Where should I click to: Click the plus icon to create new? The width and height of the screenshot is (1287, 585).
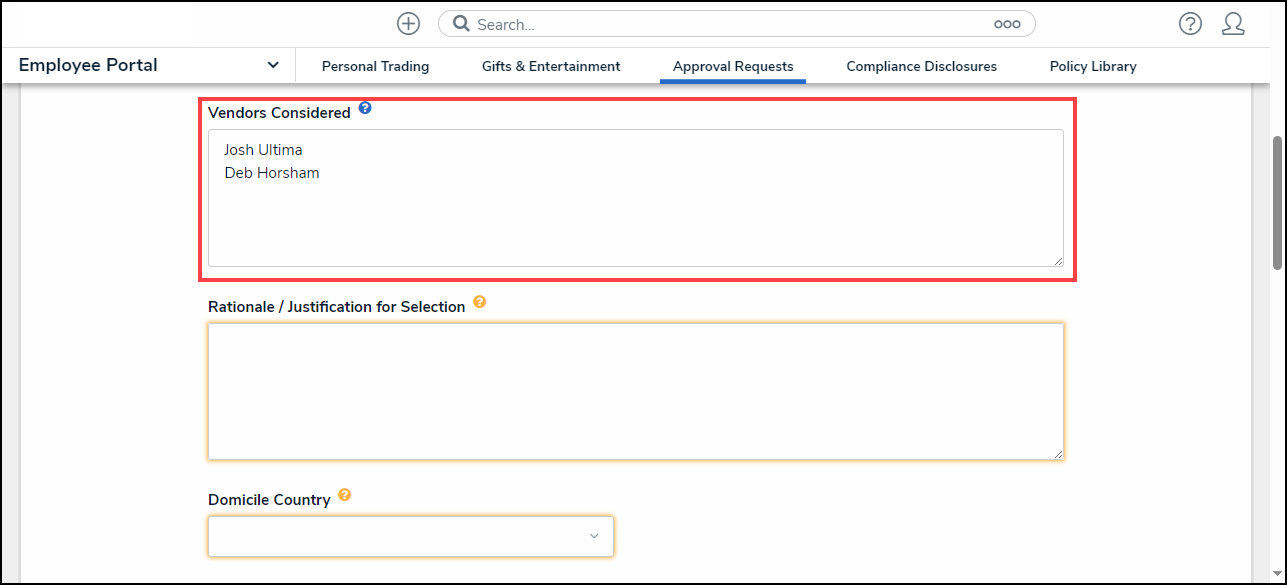408,24
